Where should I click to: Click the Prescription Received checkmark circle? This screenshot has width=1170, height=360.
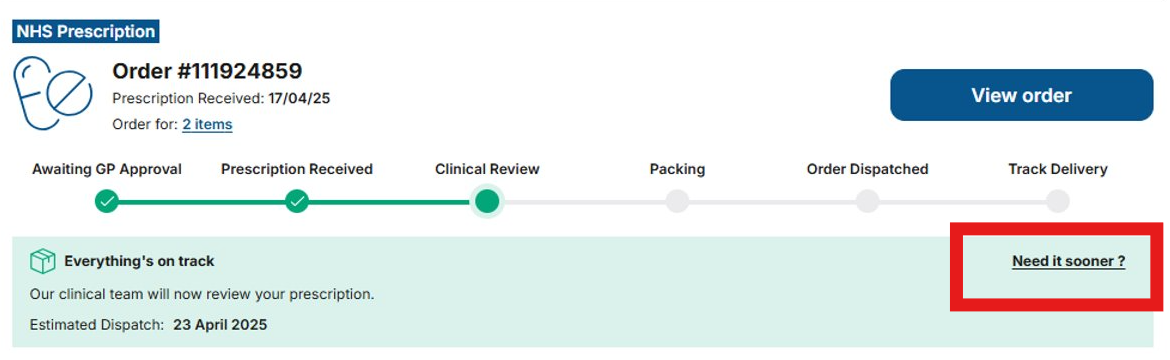tap(297, 201)
